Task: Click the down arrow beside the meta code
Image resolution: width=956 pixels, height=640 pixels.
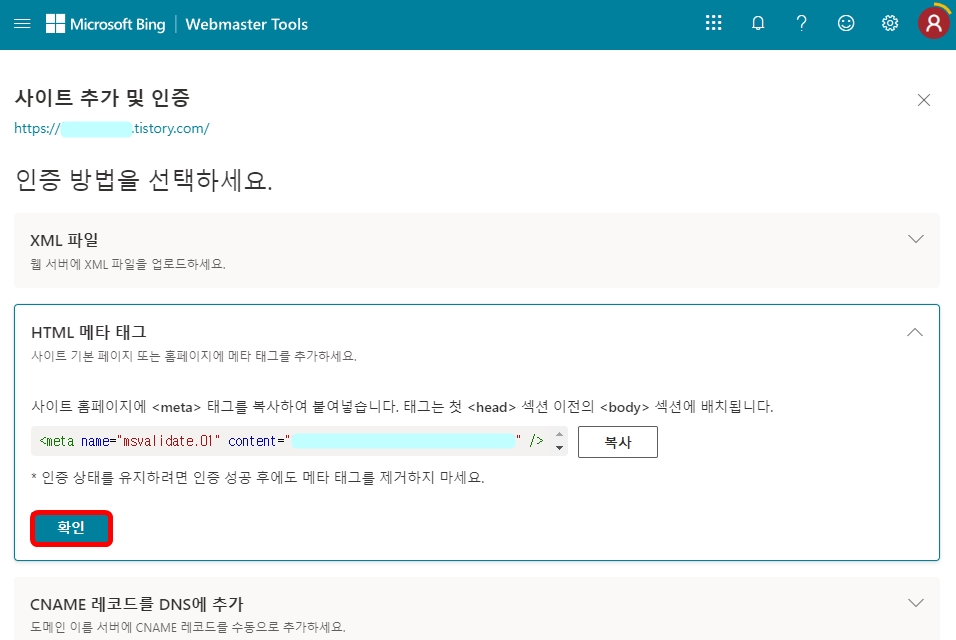Action: tap(558, 447)
